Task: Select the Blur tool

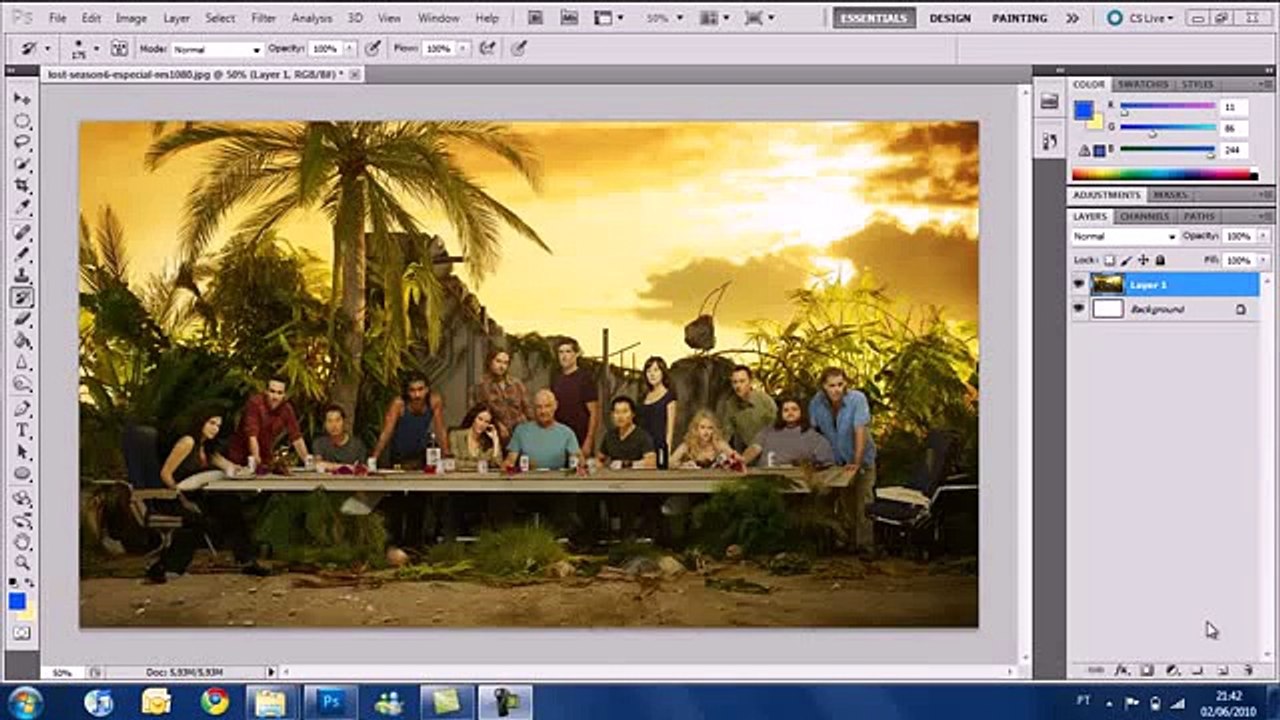Action: pyautogui.click(x=22, y=364)
